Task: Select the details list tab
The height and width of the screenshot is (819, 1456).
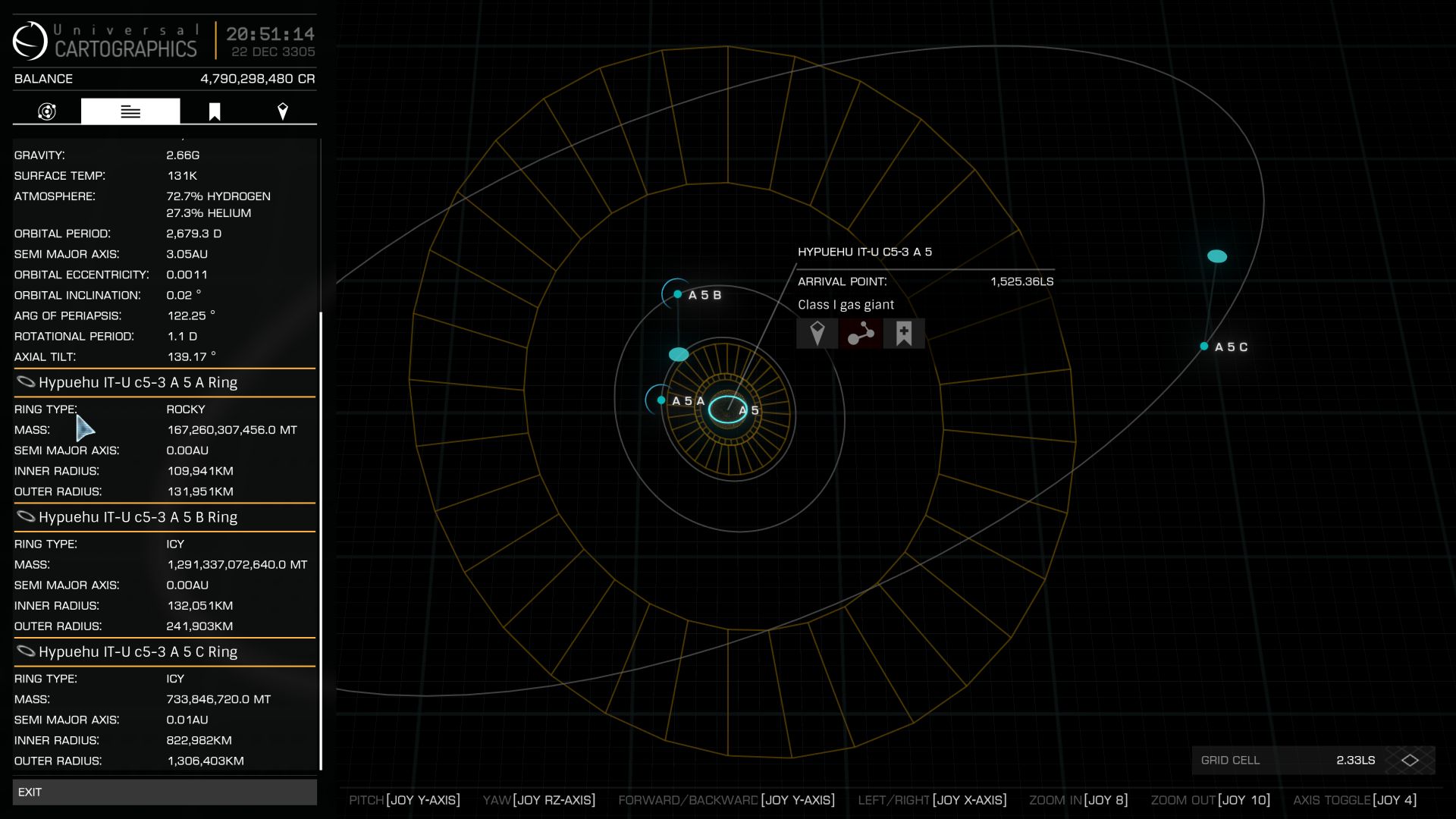Action: (x=130, y=111)
